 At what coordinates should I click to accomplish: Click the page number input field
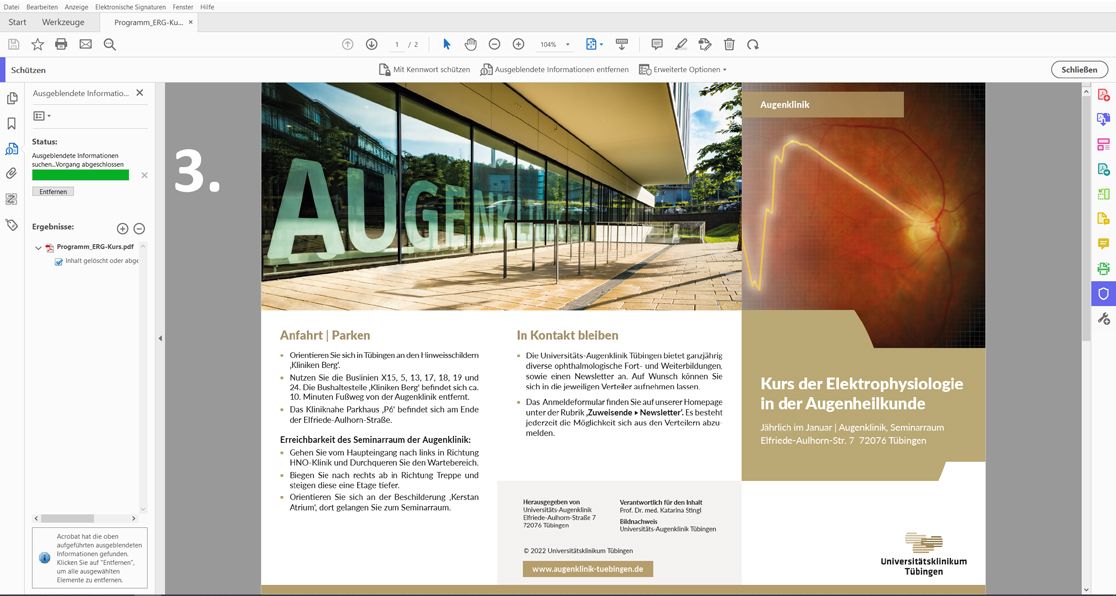397,44
